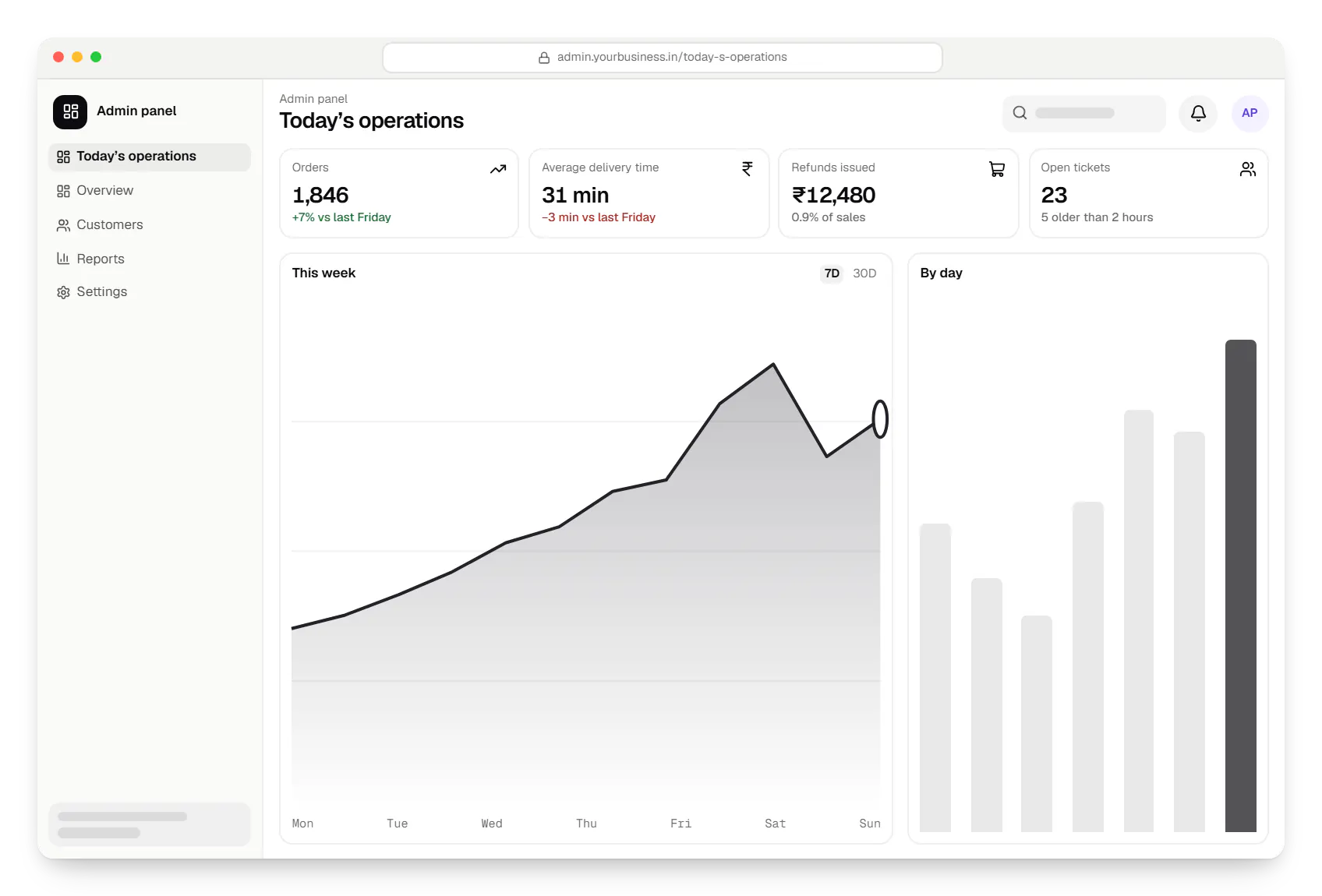This screenshot has width=1322, height=896.
Task: Open the notifications bell
Action: (1198, 113)
